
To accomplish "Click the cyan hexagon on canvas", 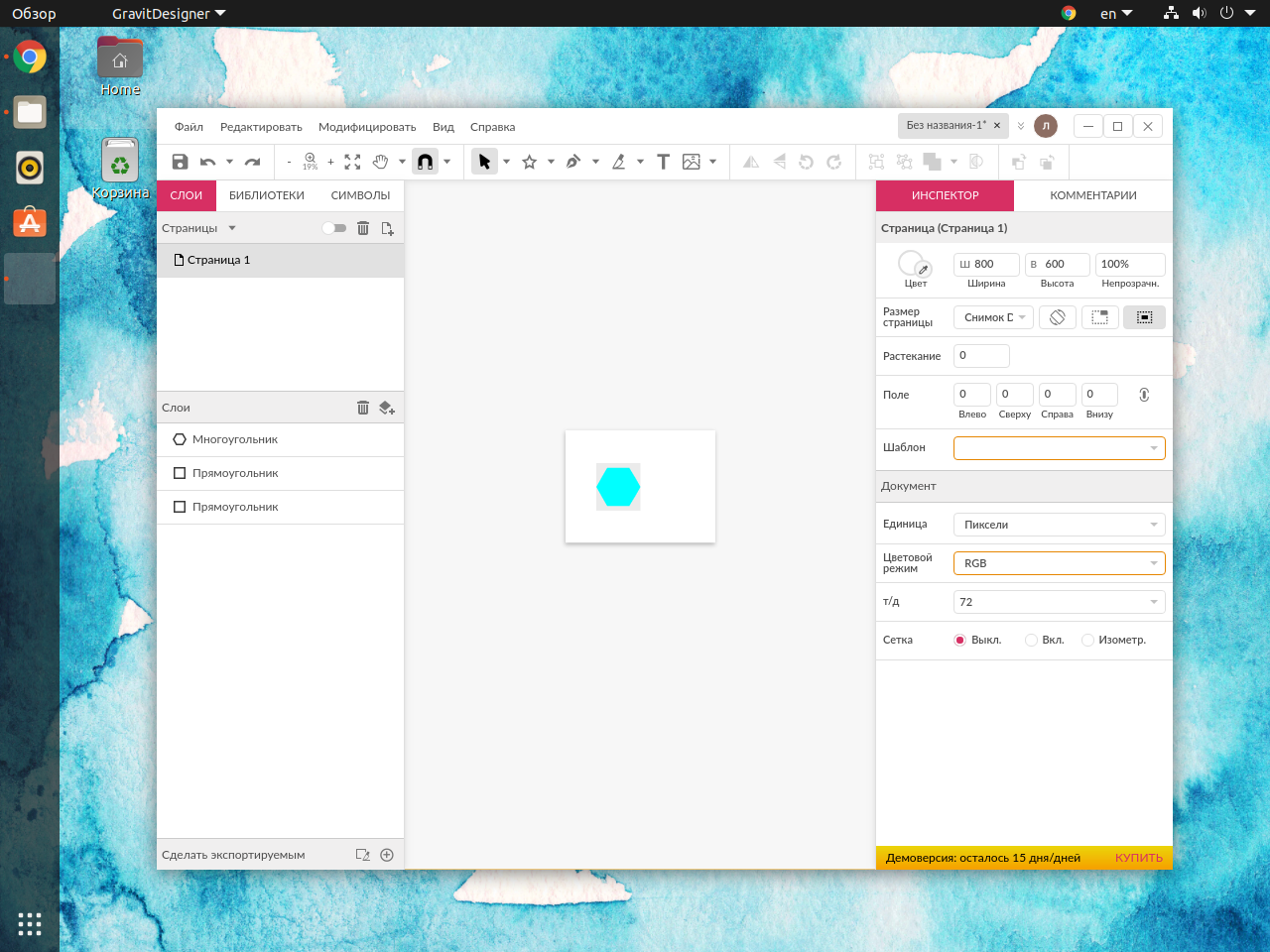I will pos(618,487).
